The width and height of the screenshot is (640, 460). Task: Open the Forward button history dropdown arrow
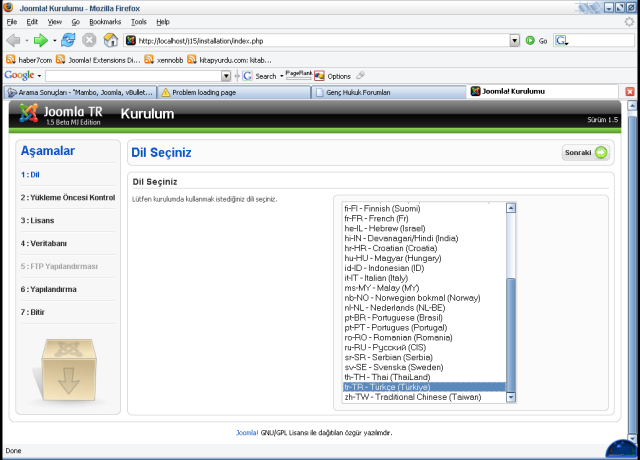pos(54,40)
